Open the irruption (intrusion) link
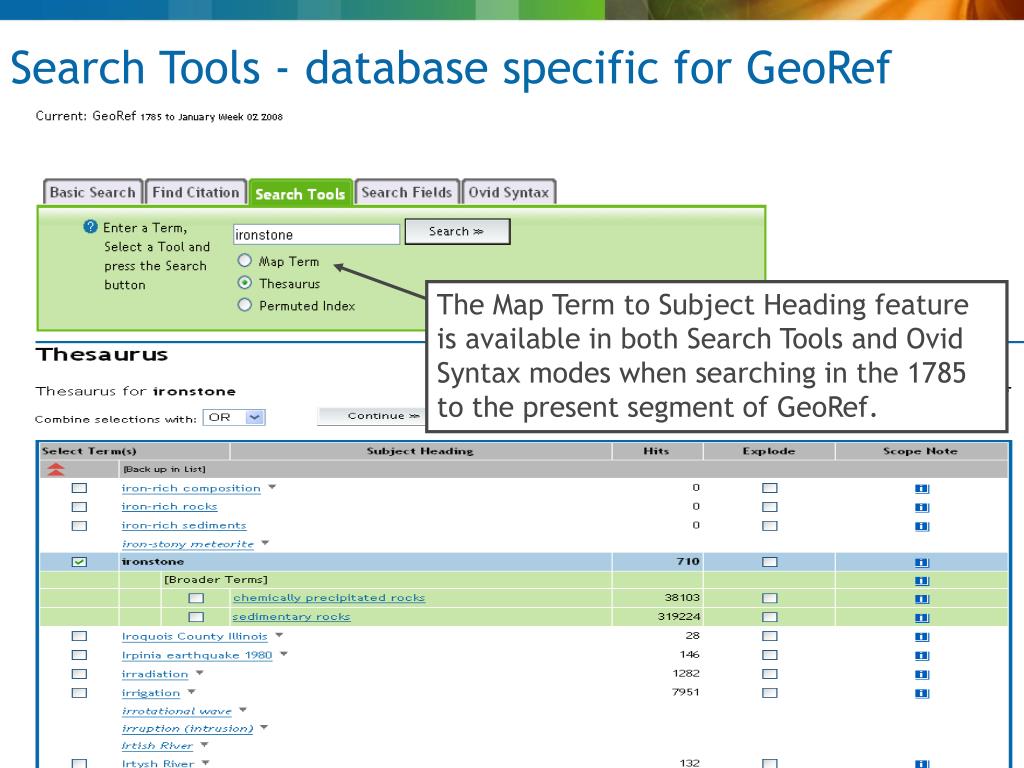This screenshot has width=1024, height=768. tap(187, 728)
